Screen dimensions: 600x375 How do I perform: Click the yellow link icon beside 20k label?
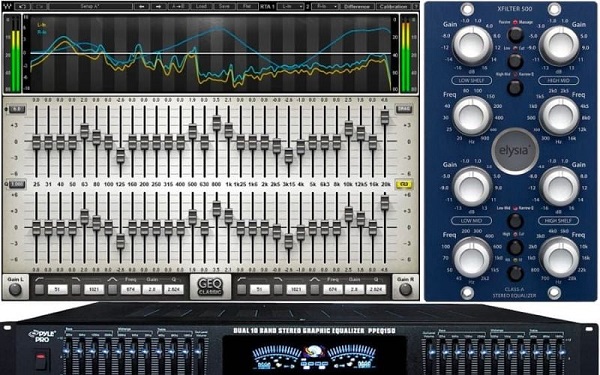(404, 184)
